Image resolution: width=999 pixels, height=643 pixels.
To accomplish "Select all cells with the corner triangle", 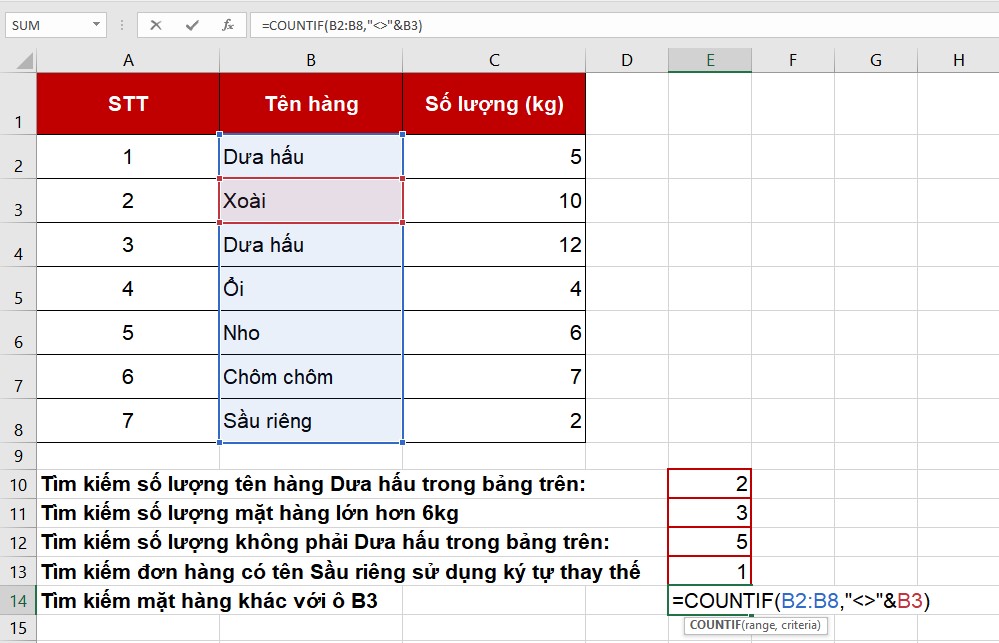I will [24, 61].
